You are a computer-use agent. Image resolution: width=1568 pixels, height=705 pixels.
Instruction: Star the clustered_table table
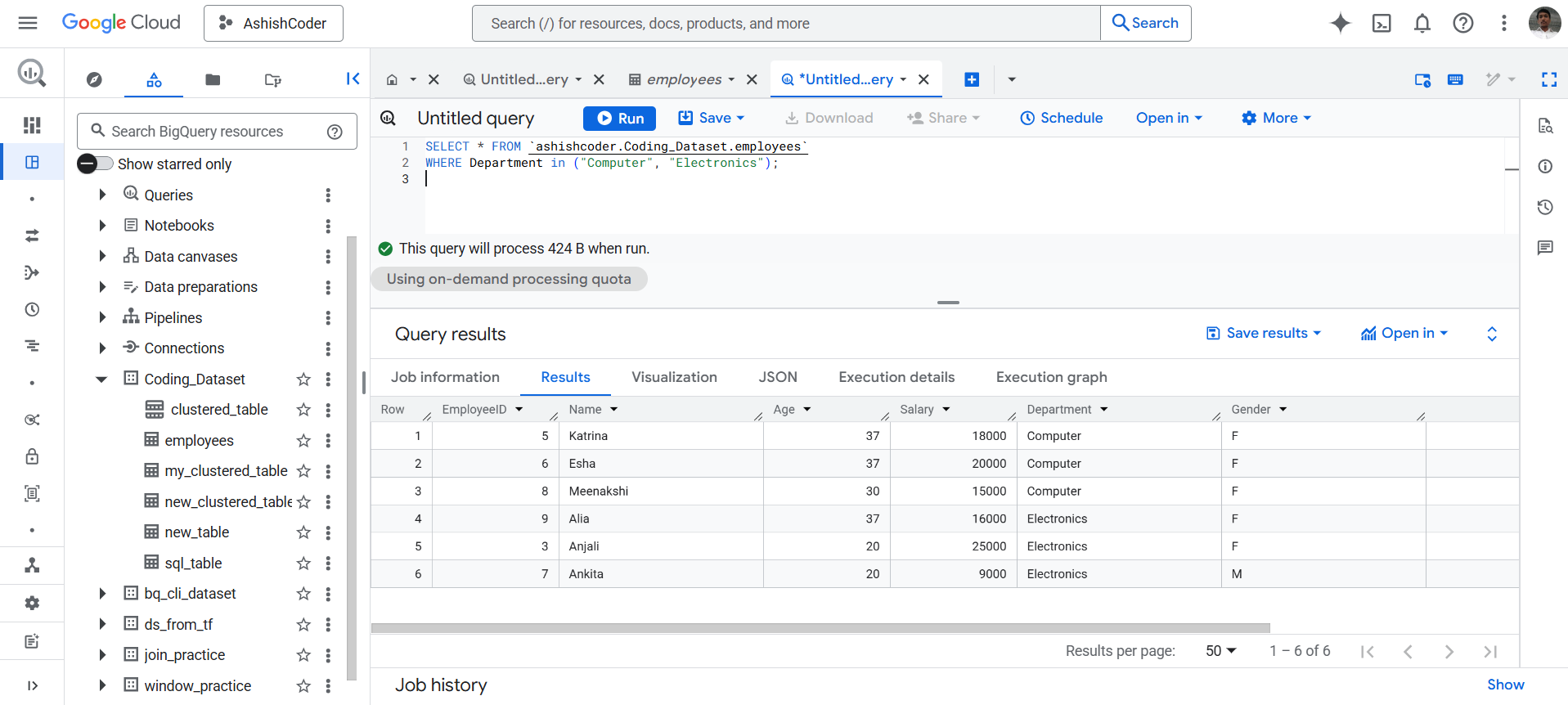[303, 410]
